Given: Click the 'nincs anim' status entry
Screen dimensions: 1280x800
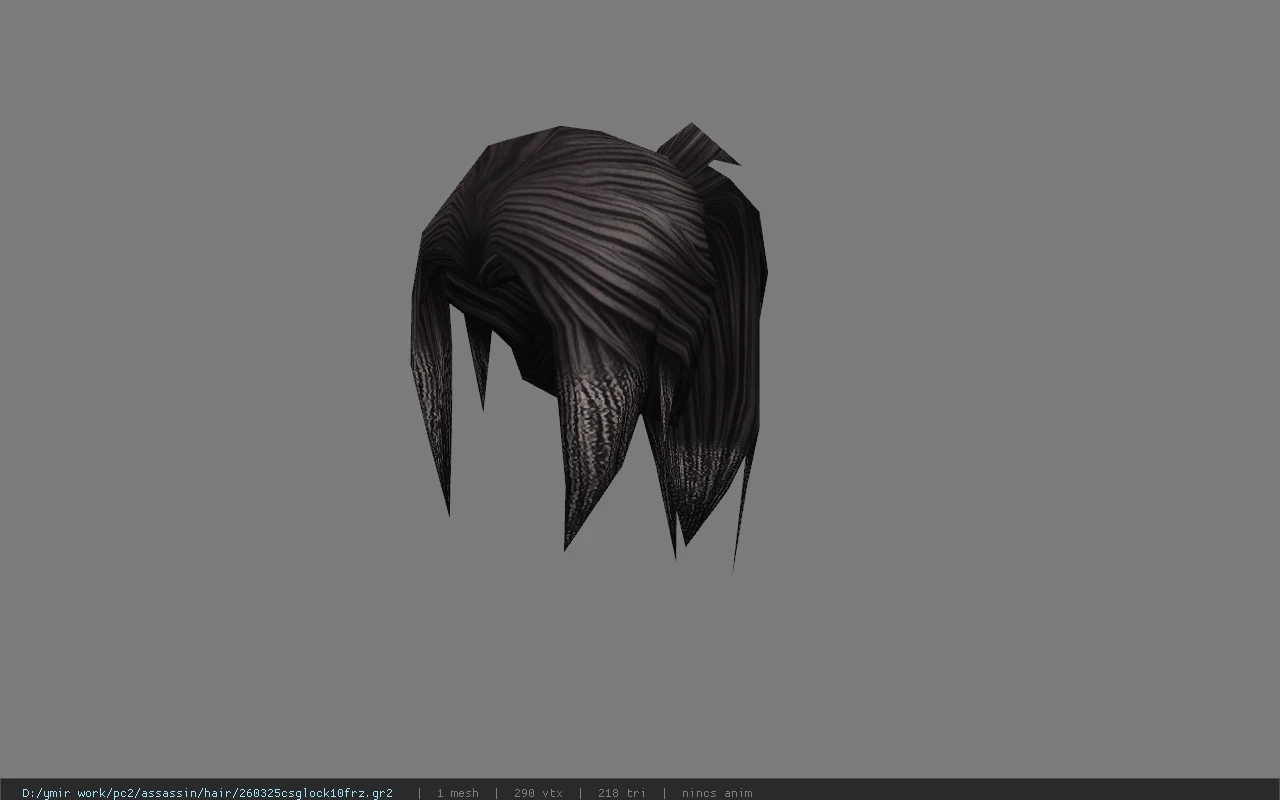Looking at the screenshot, I should [x=717, y=793].
